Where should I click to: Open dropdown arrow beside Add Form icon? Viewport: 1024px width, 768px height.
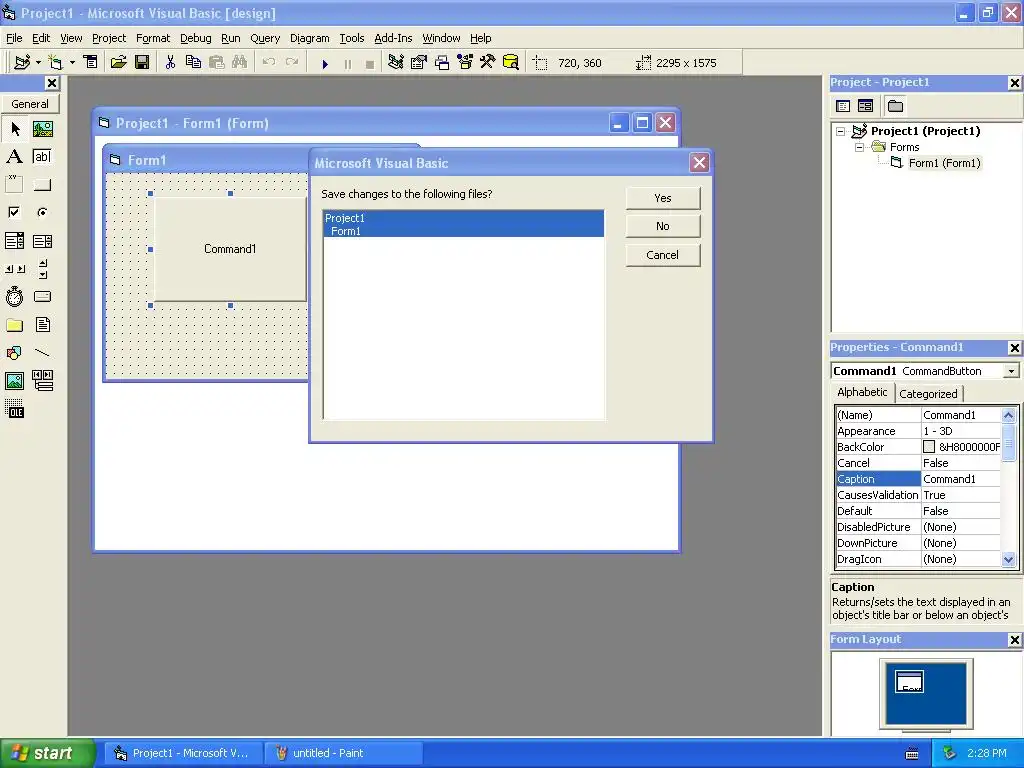tap(72, 63)
